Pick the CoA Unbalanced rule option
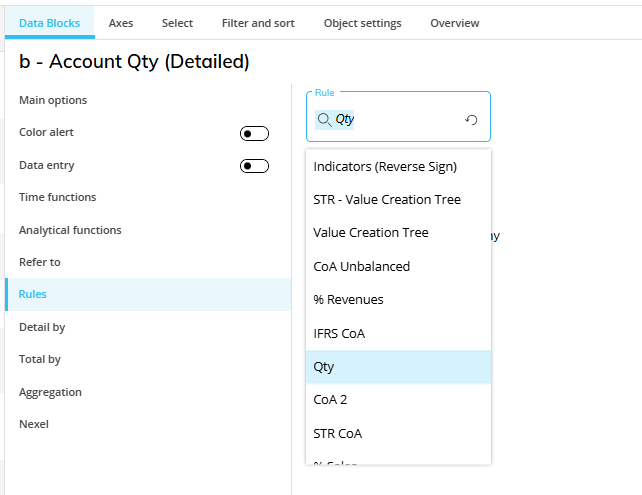The width and height of the screenshot is (642, 495). 362,266
